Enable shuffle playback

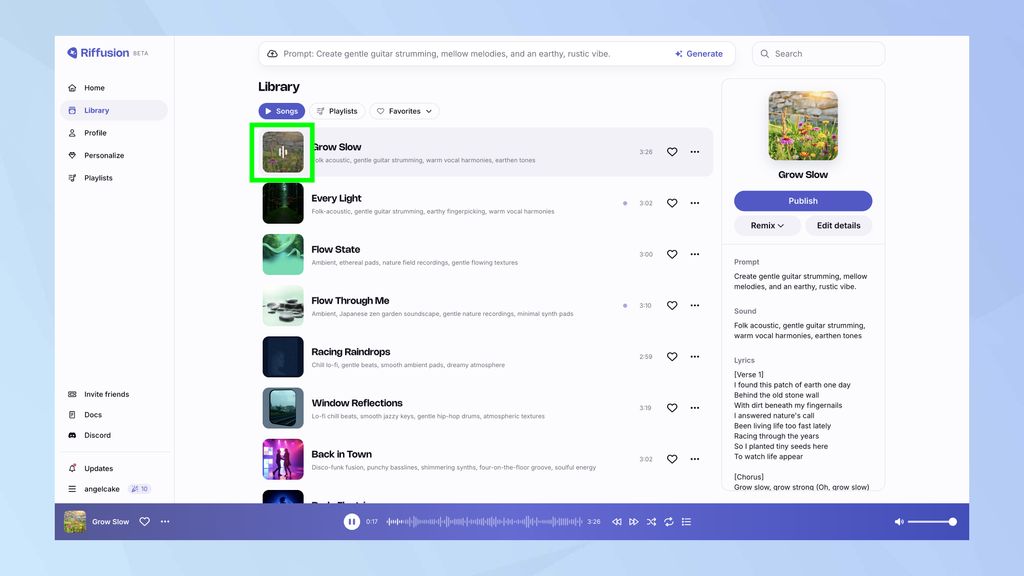point(651,521)
